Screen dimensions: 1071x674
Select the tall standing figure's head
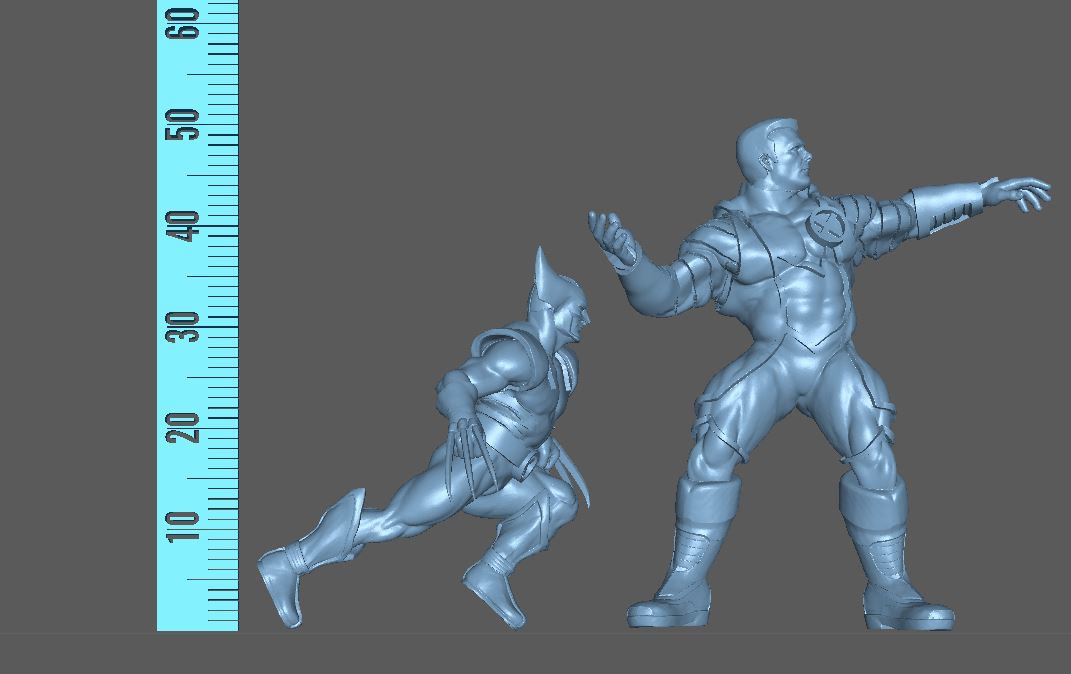pos(773,158)
